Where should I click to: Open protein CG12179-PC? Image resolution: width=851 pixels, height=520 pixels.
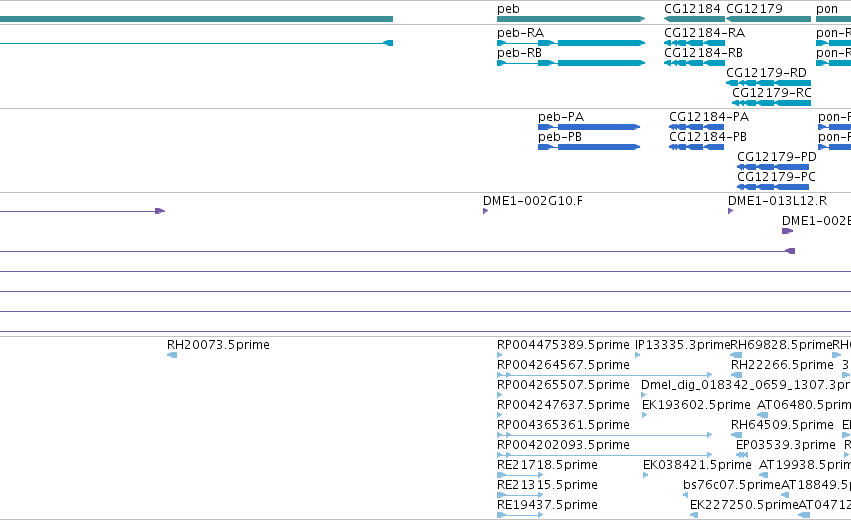(x=776, y=177)
